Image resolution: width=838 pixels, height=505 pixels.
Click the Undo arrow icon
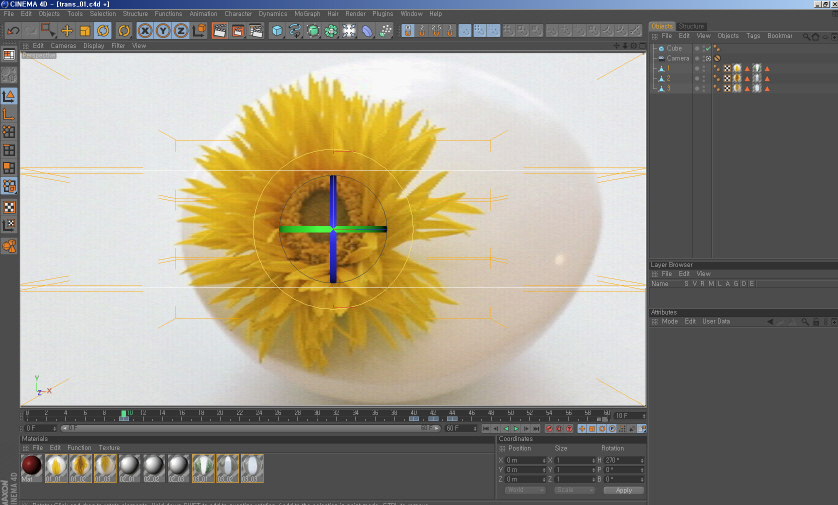13,31
